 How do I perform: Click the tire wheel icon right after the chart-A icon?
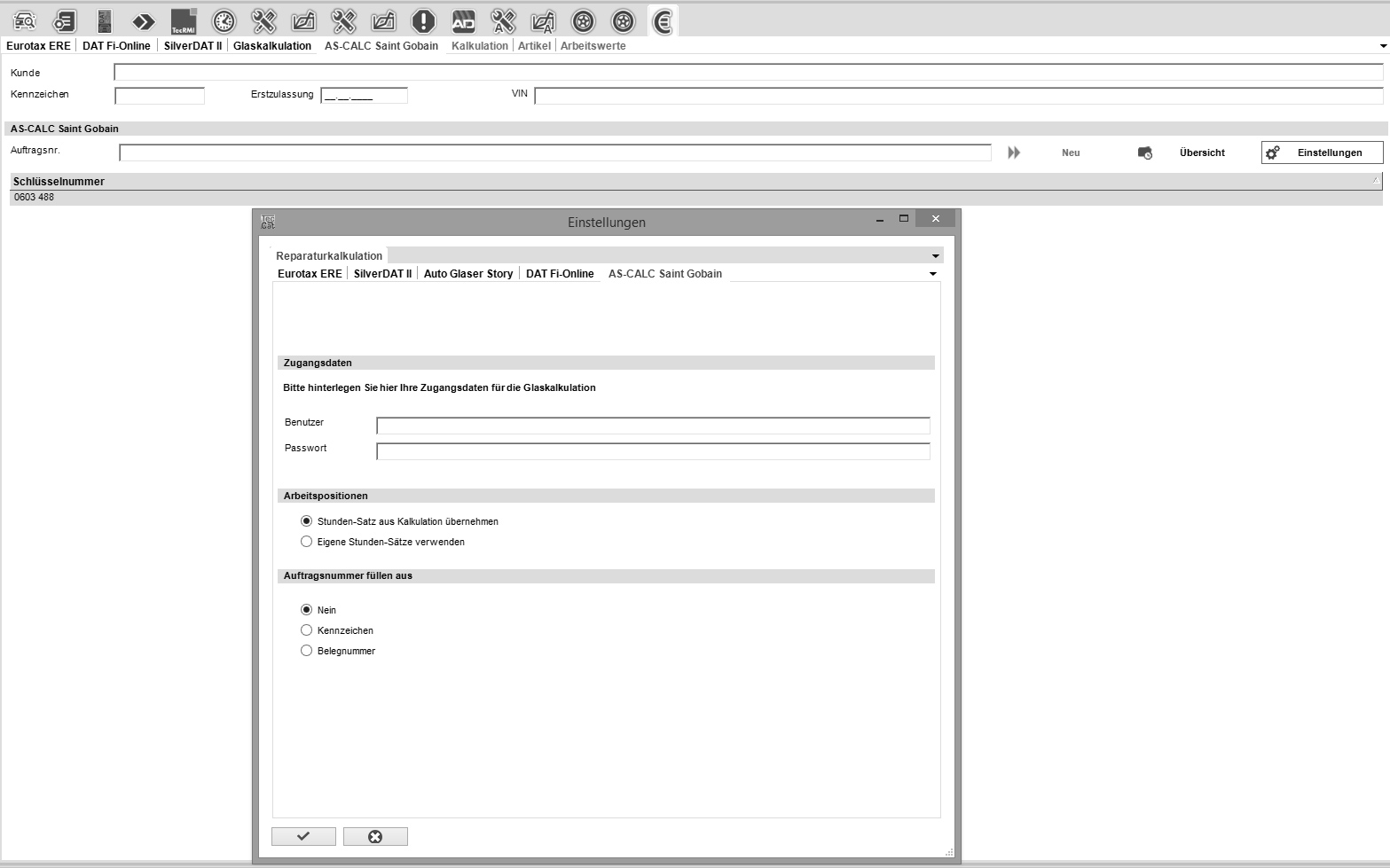tap(583, 20)
